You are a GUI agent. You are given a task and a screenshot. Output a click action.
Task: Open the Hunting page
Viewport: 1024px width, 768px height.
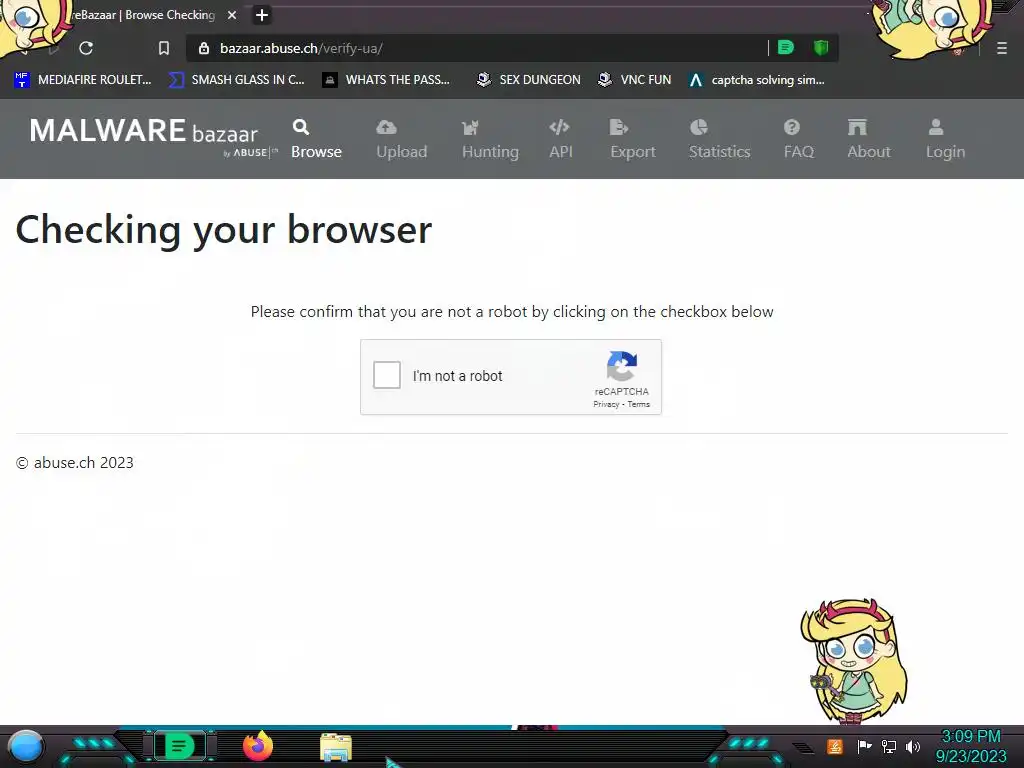click(x=490, y=139)
